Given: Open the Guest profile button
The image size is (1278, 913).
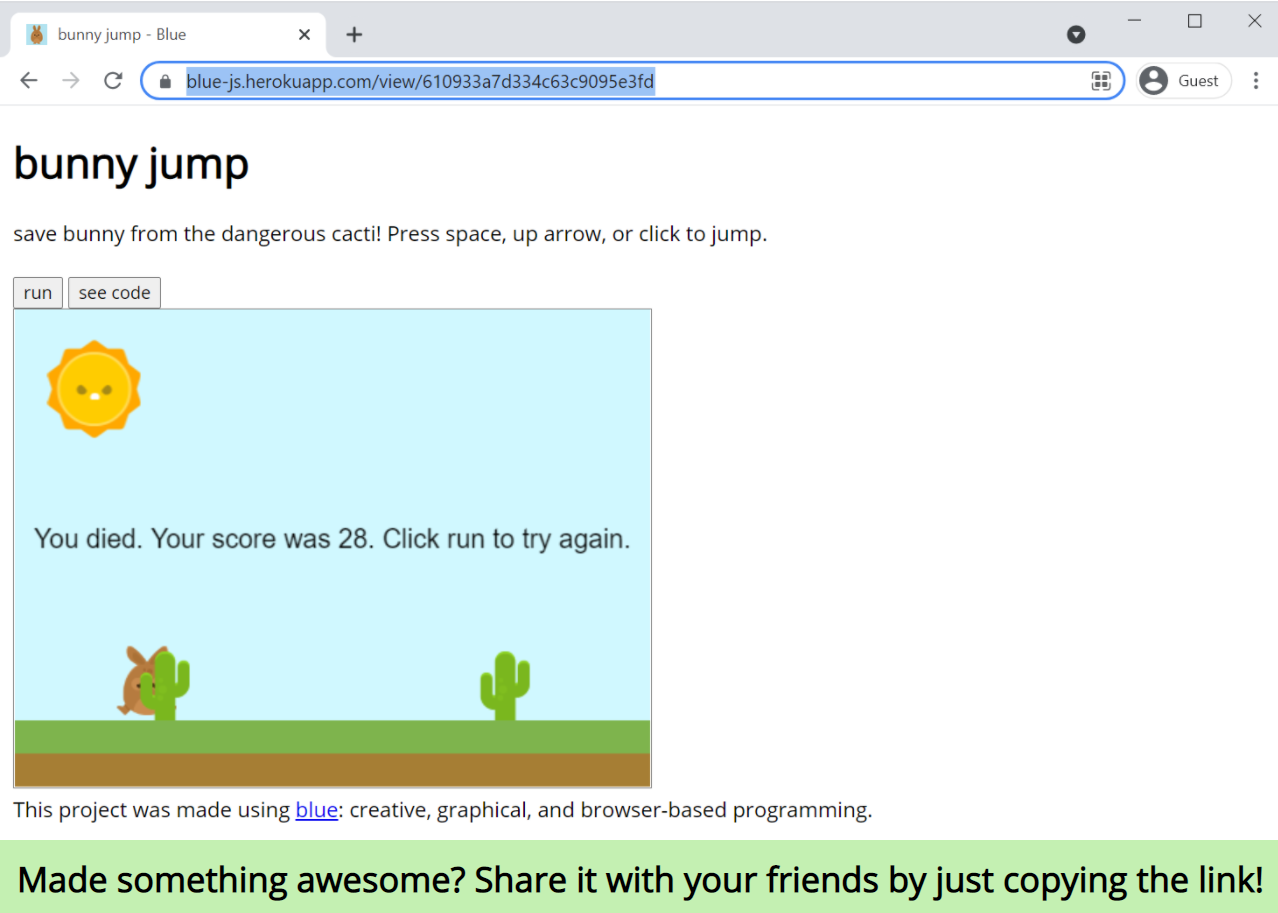Looking at the screenshot, I should click(x=1184, y=81).
